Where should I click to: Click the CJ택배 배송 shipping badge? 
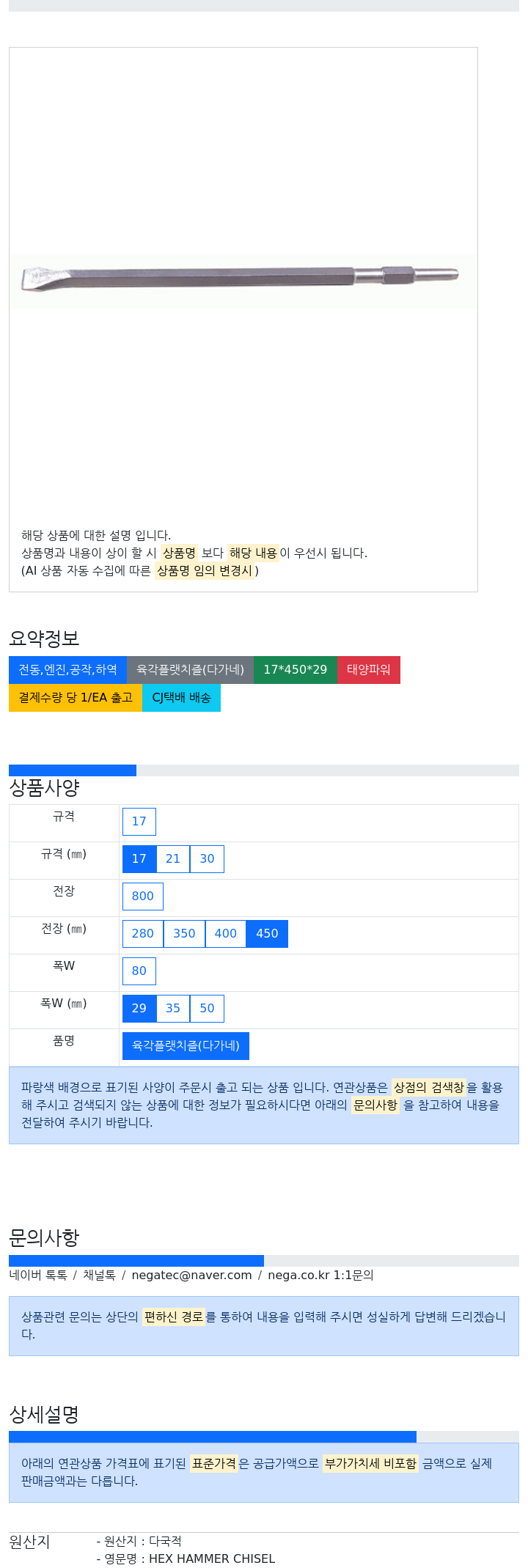coord(181,698)
